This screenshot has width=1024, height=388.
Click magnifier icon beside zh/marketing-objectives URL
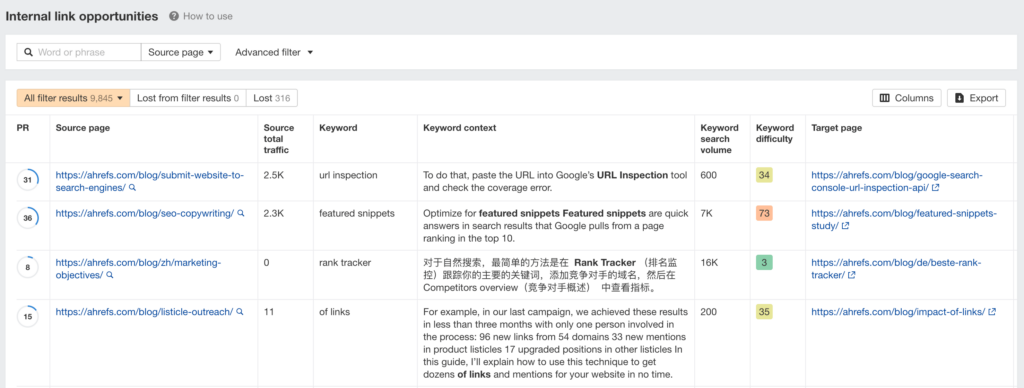point(110,275)
